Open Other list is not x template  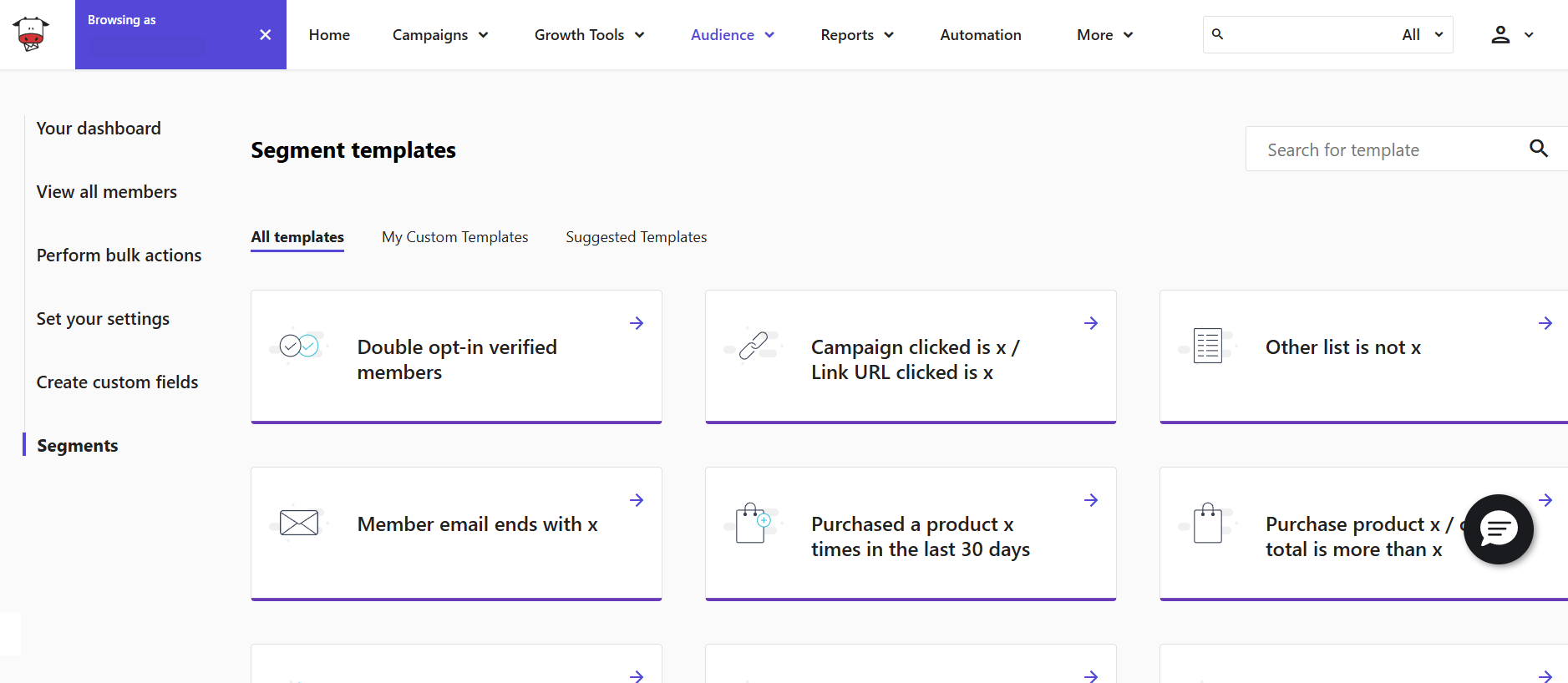click(1364, 357)
